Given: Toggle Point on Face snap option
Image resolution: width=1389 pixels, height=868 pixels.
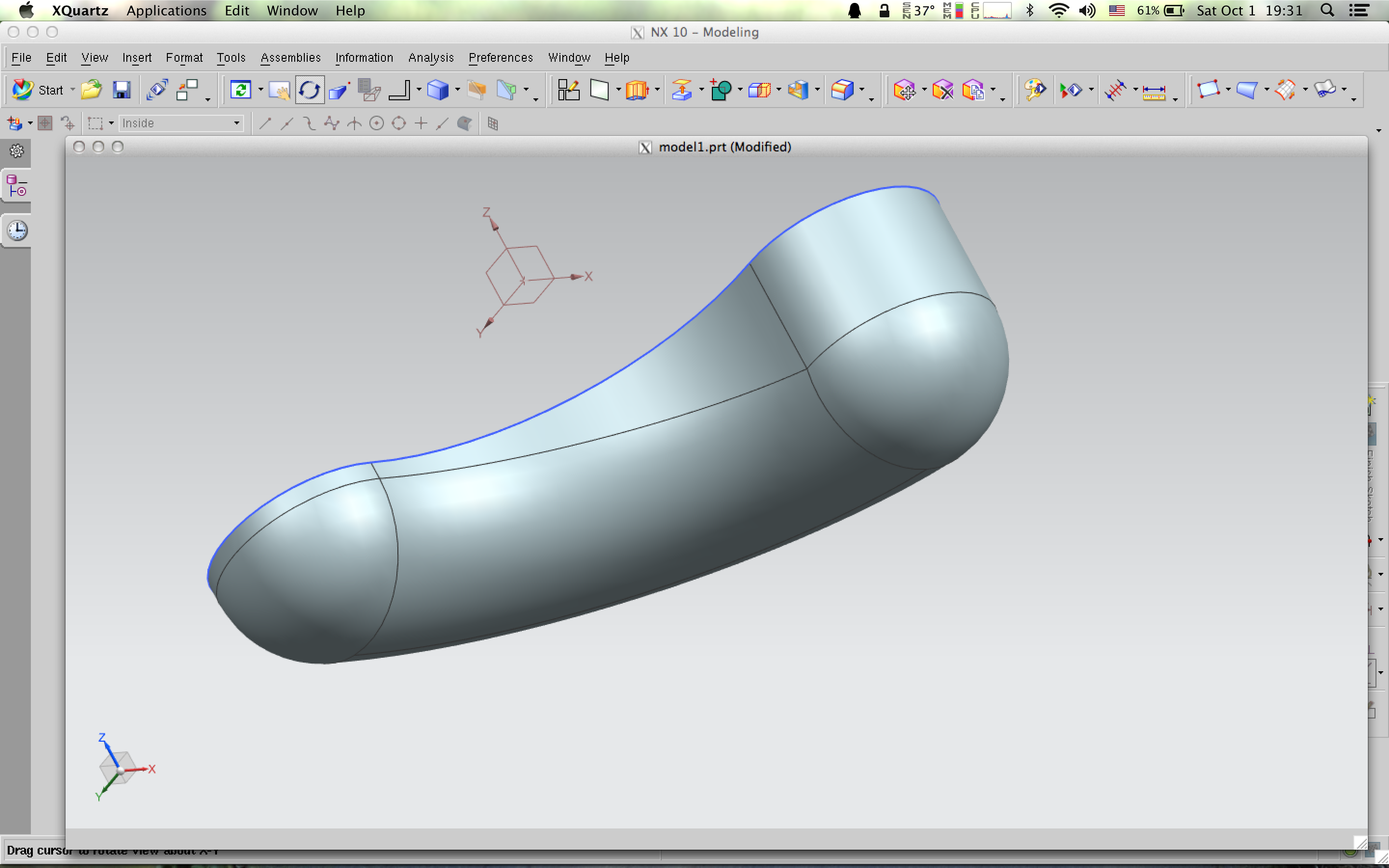Looking at the screenshot, I should (x=464, y=123).
